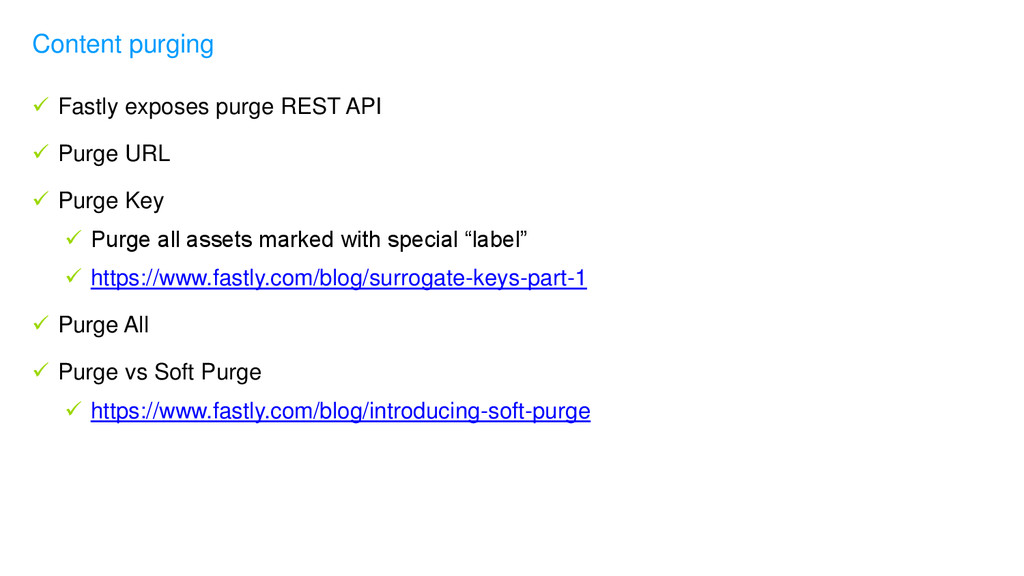The width and height of the screenshot is (1024, 576).
Task: Click the Purge all assets marked text
Action: pos(309,240)
